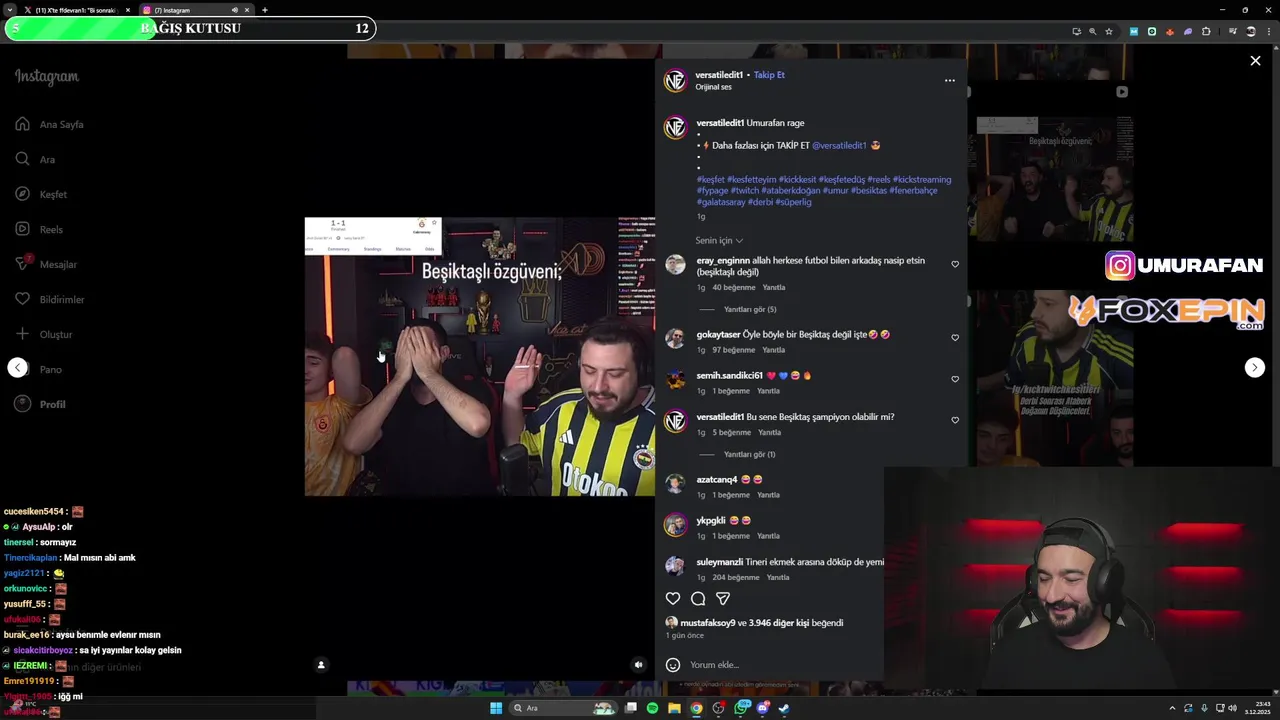The width and height of the screenshot is (1280, 720).
Task: Toggle mute on the reel video
Action: pos(638,665)
